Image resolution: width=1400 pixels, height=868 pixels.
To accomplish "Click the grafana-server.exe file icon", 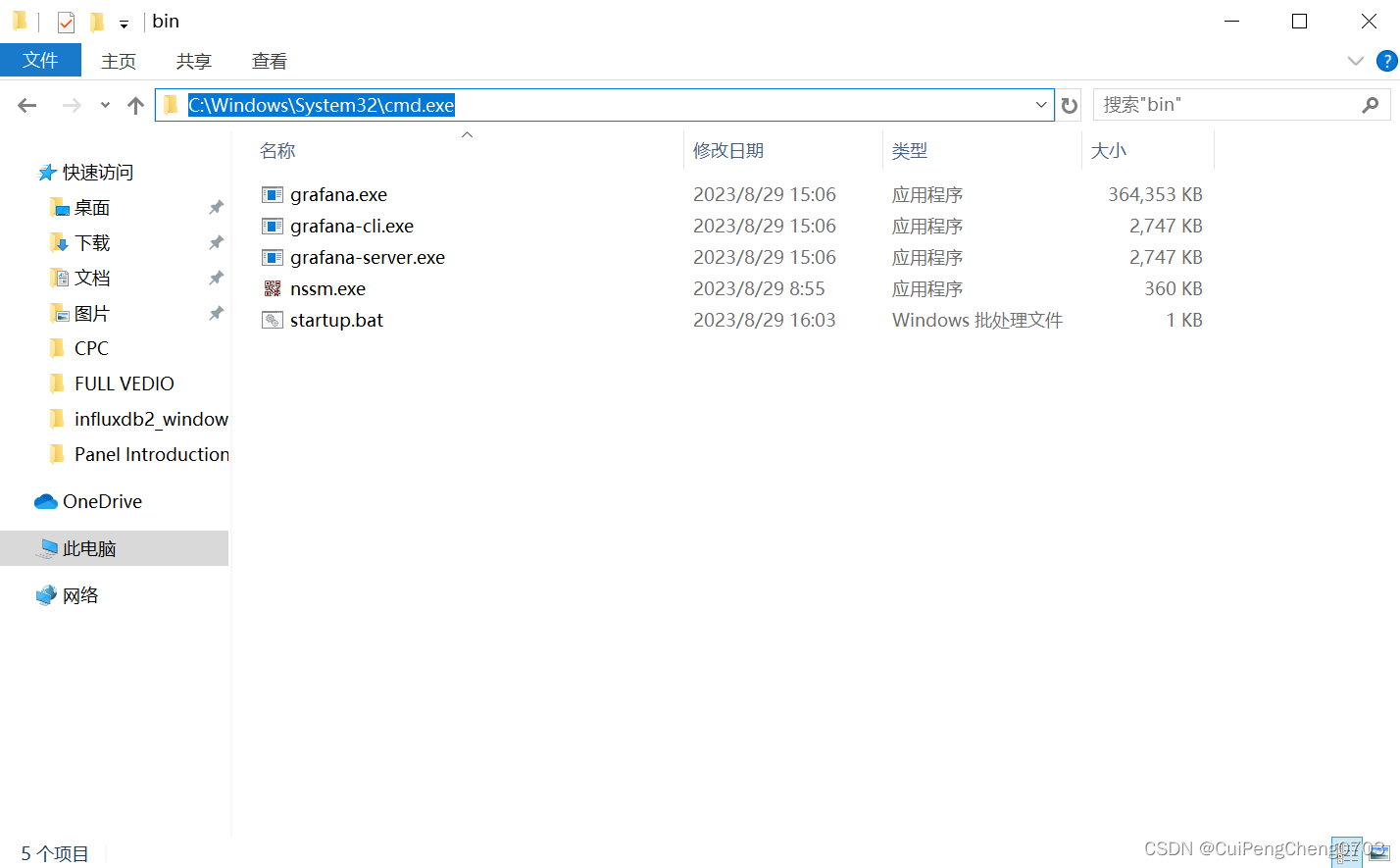I will 273,258.
